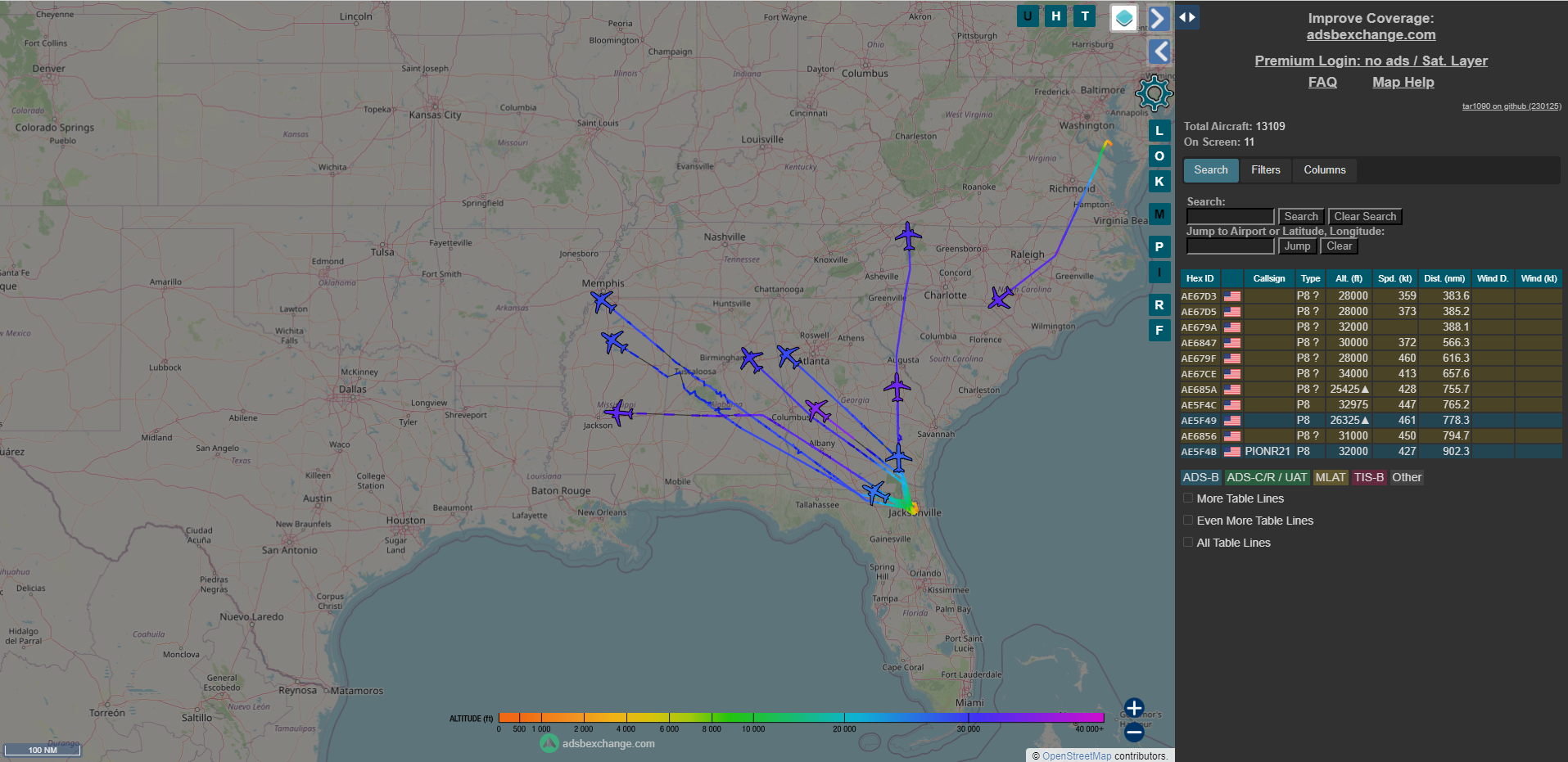Toggle the I isolate button
Screen dimensions: 1568x762
(x=1159, y=273)
